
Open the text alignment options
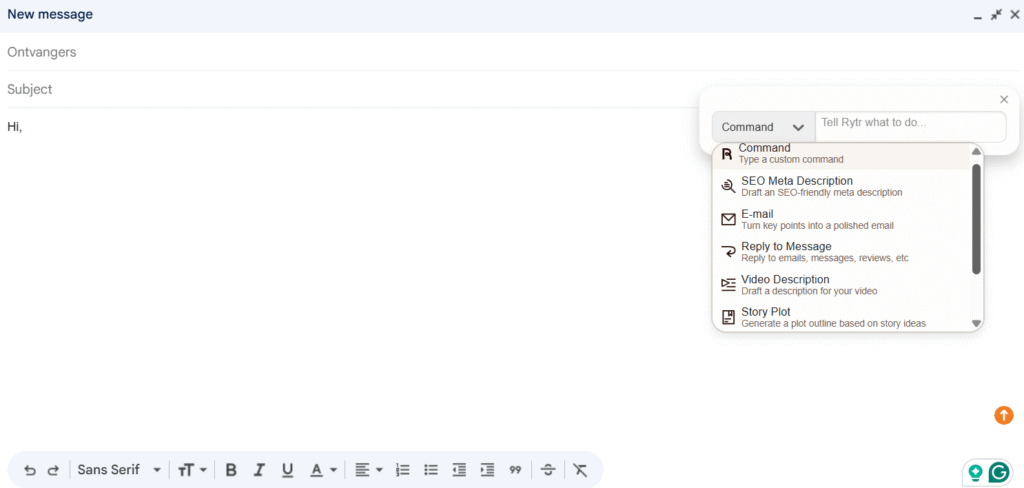coord(368,470)
